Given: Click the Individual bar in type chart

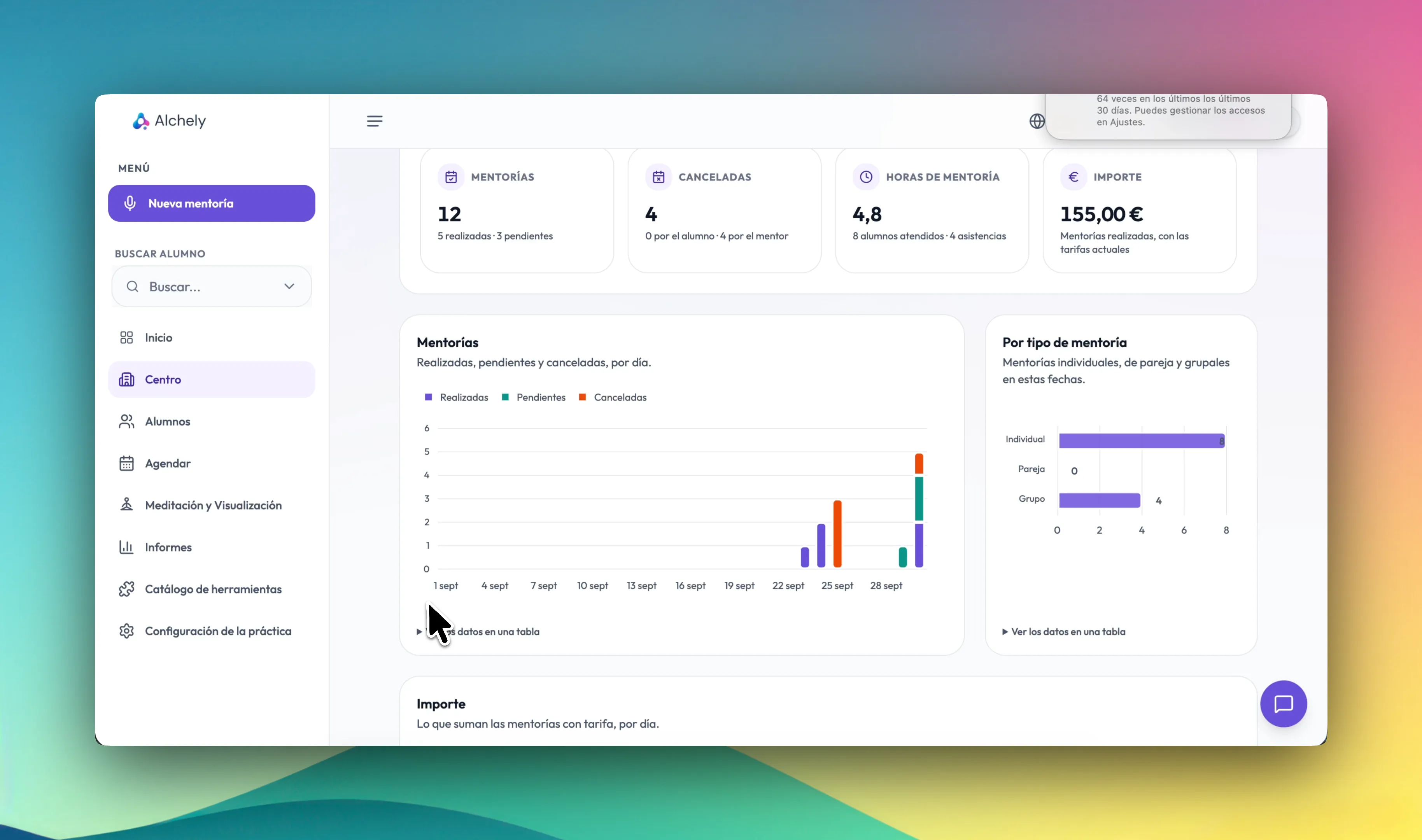Looking at the screenshot, I should 1142,440.
